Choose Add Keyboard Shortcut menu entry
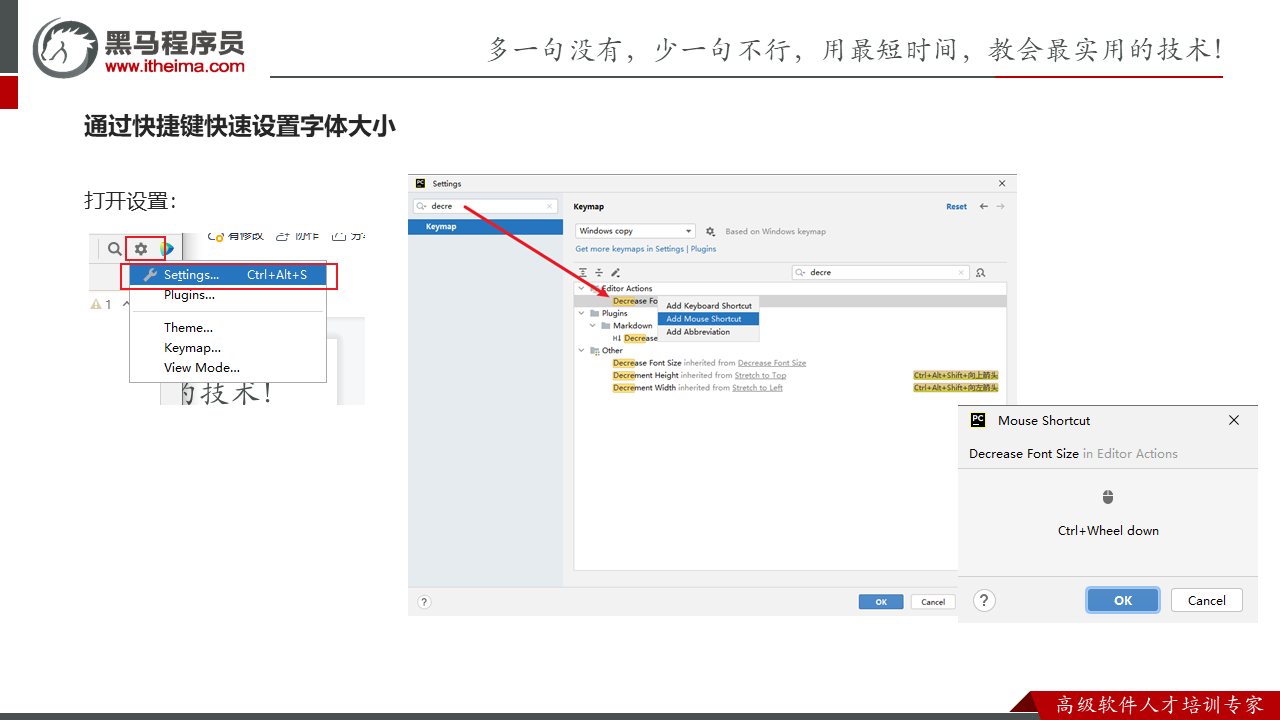 click(709, 306)
